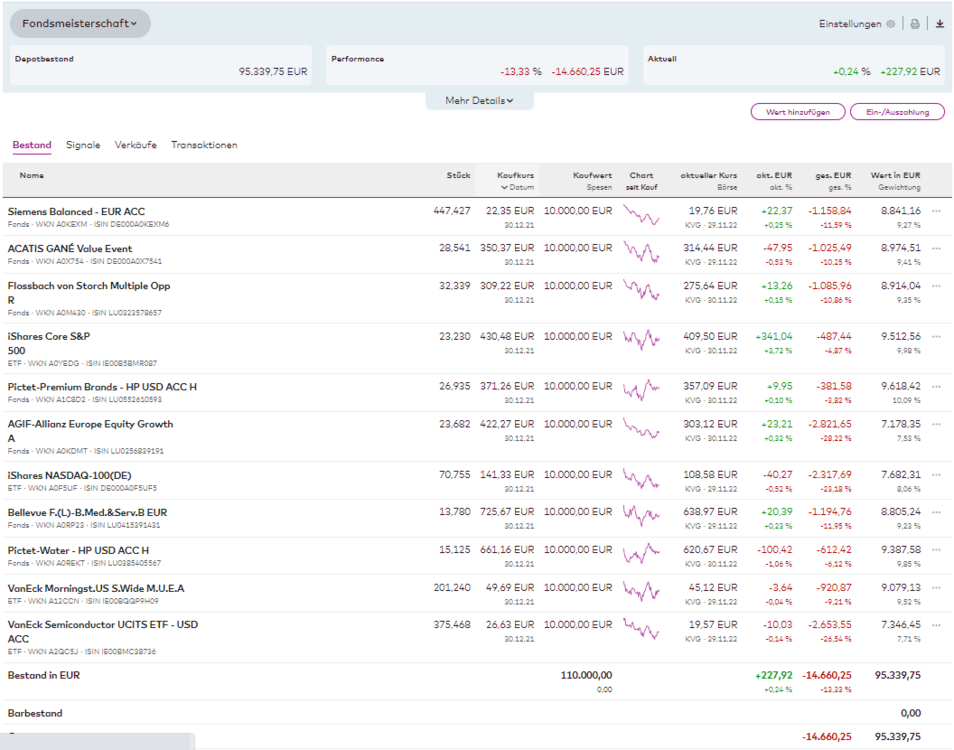Image resolution: width=954 pixels, height=750 pixels.
Task: Open three-dot menu for iShares Core S&P 500
Action: coord(936,337)
